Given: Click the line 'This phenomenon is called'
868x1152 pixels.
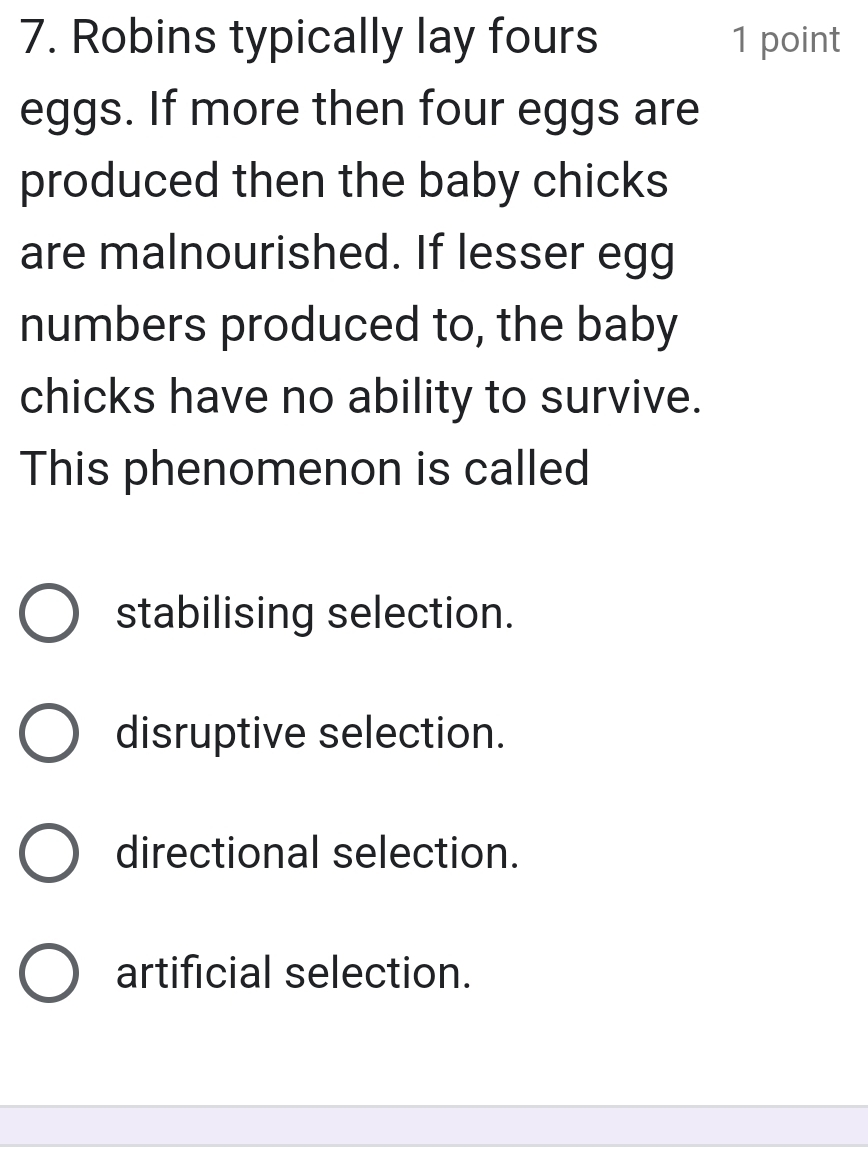Looking at the screenshot, I should [305, 468].
